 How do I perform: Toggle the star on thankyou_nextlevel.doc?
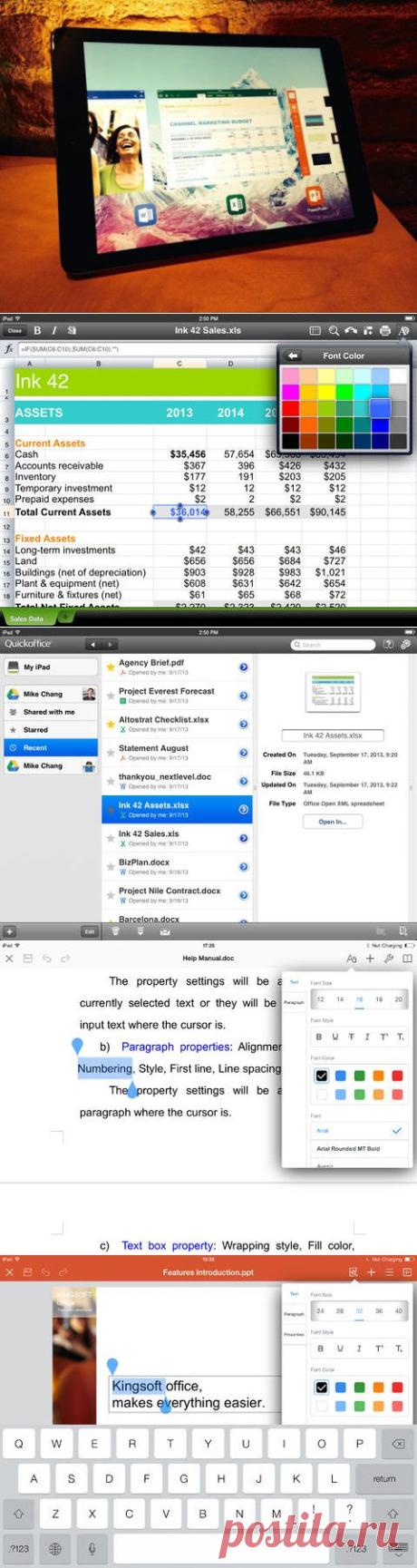(111, 781)
